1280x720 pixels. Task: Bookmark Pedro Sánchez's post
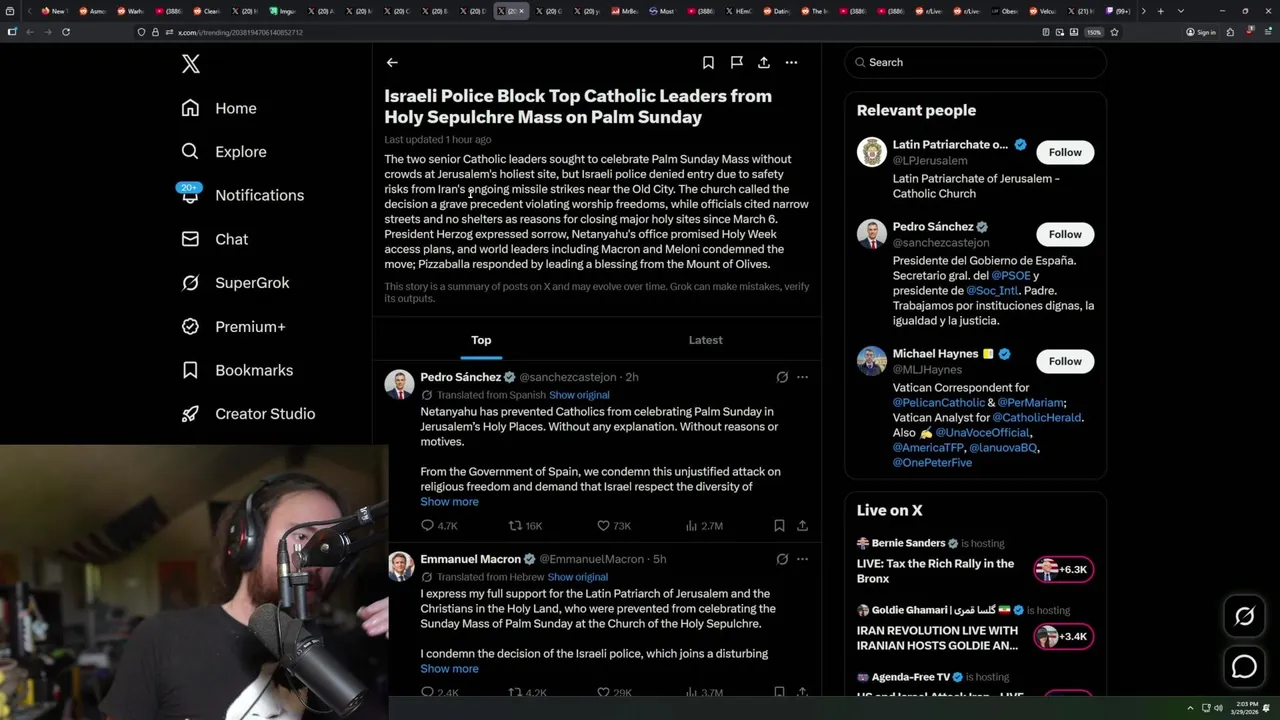[779, 525]
